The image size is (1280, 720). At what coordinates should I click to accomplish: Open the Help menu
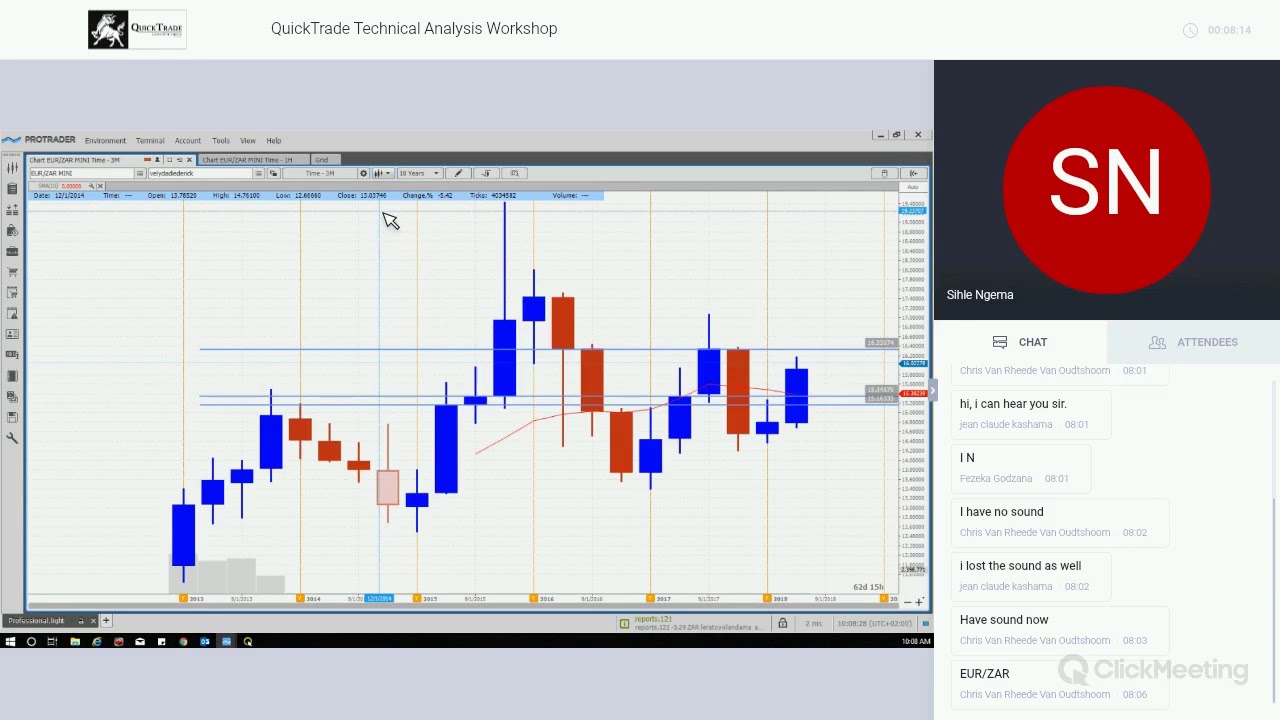click(274, 140)
